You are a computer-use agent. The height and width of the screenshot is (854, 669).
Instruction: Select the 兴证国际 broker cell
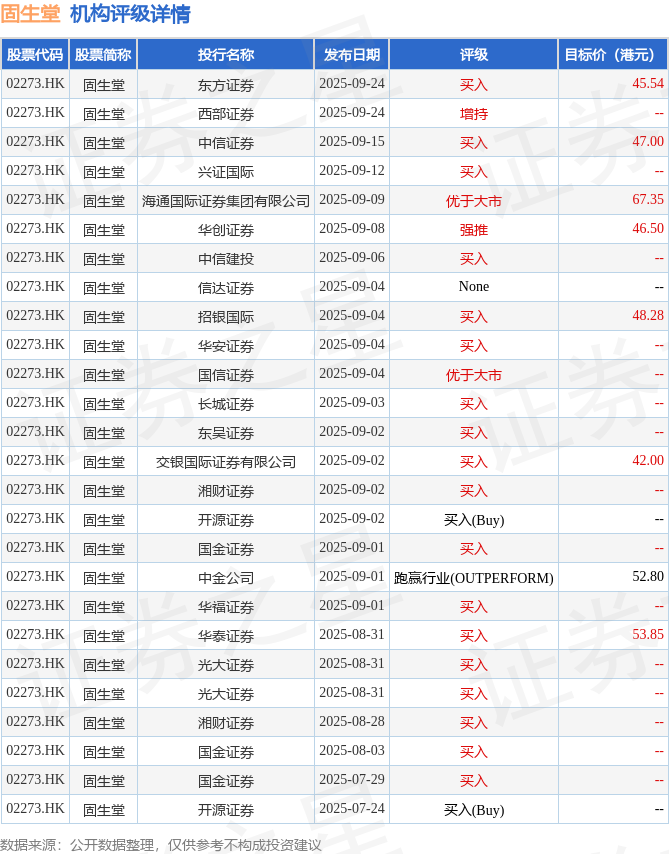[x=226, y=171]
